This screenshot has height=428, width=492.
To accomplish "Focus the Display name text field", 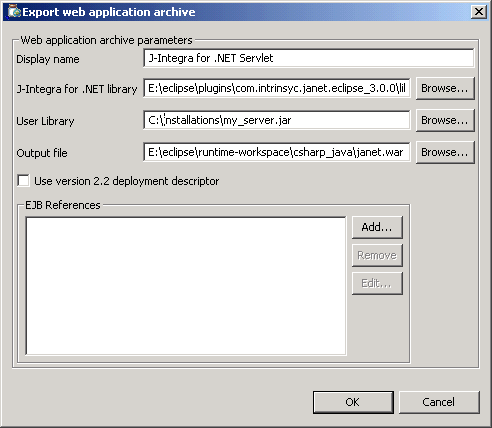I will tap(309, 58).
